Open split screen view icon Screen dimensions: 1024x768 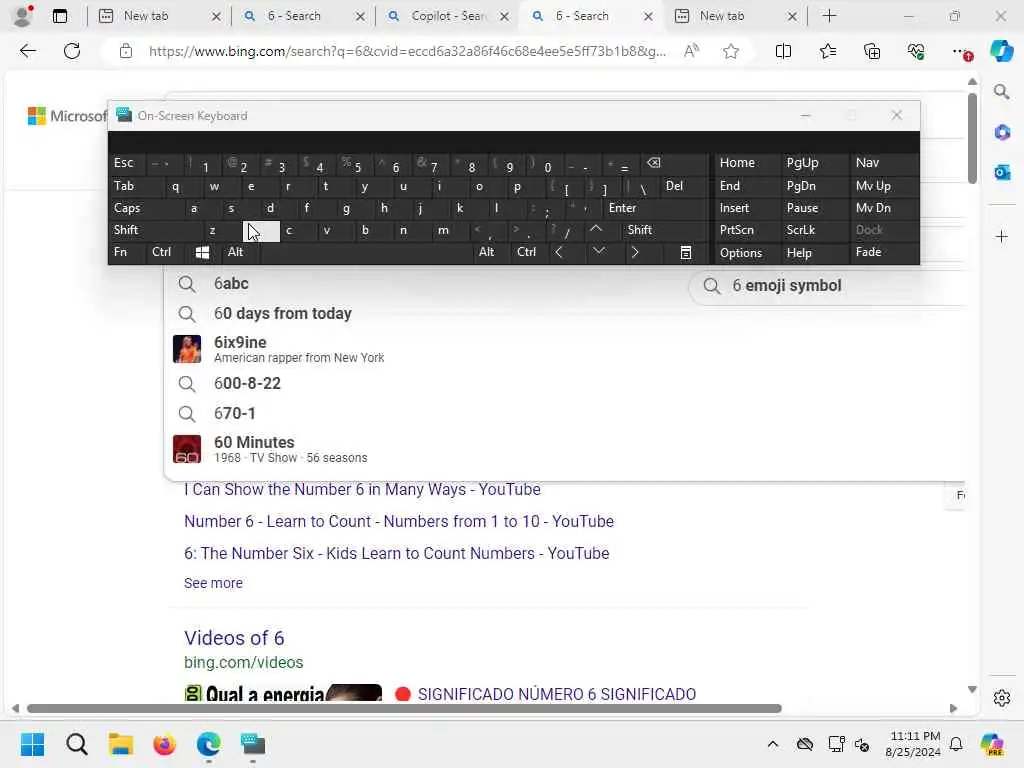click(783, 51)
